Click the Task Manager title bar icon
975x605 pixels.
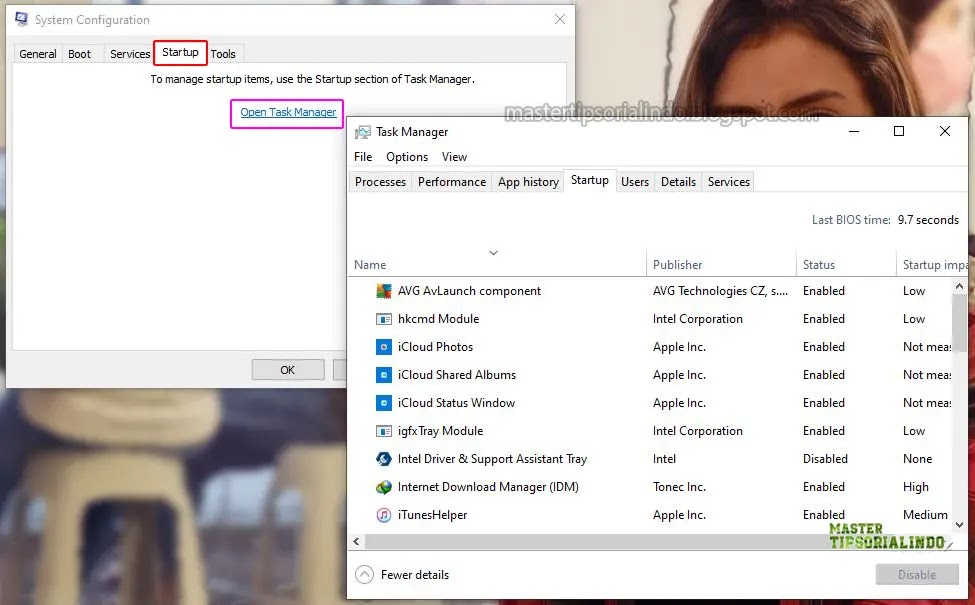coord(362,132)
